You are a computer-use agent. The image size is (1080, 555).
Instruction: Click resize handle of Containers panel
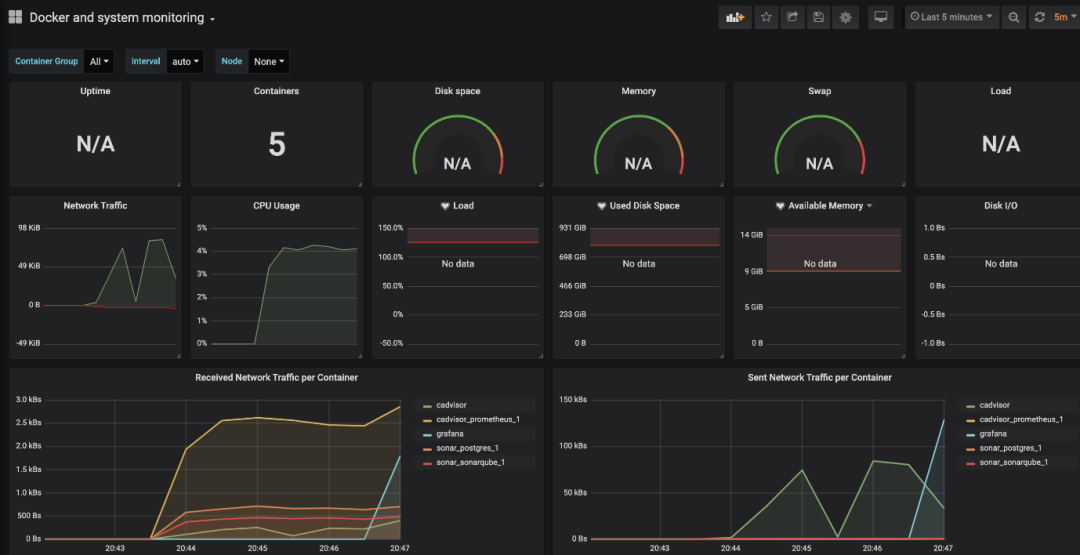(360, 184)
